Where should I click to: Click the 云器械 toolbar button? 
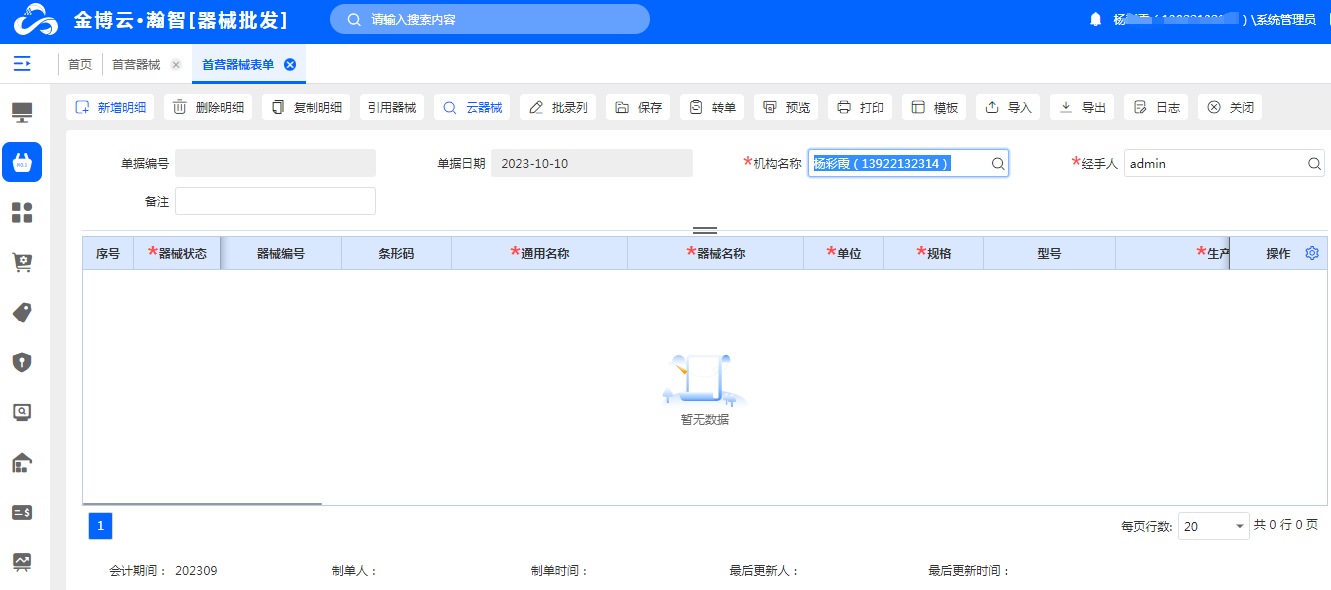473,108
